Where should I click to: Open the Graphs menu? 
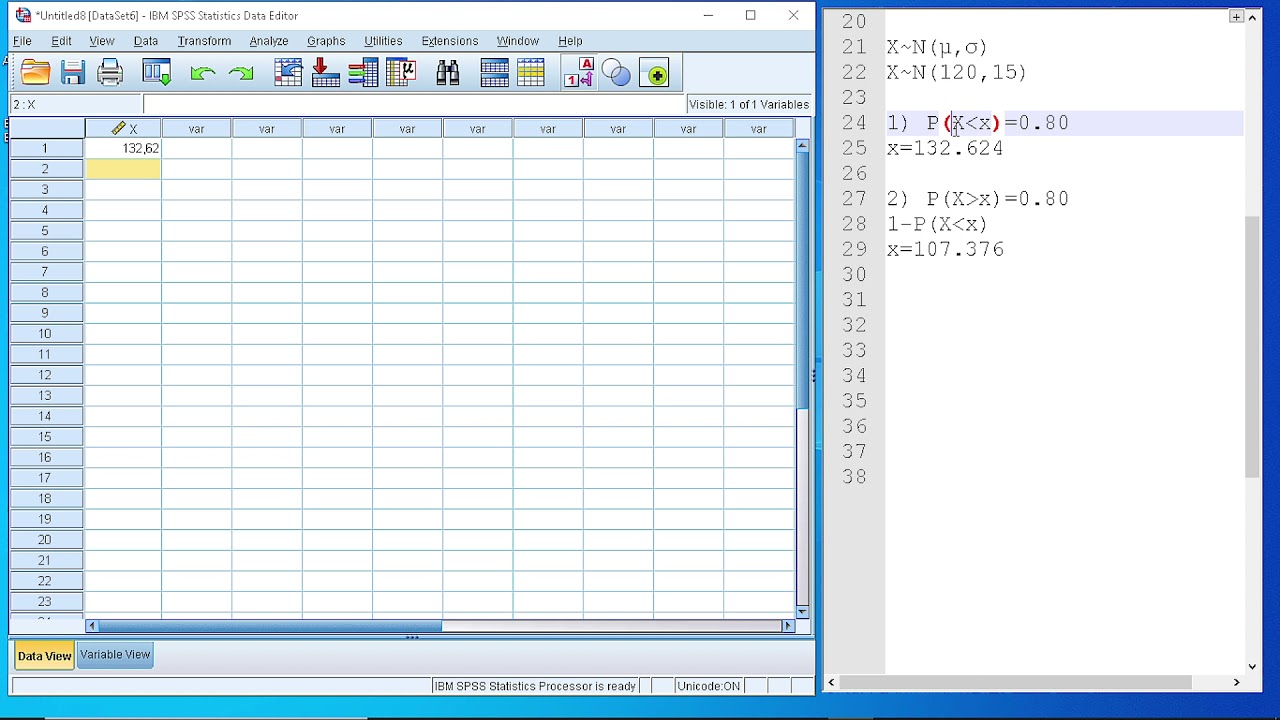click(x=326, y=41)
